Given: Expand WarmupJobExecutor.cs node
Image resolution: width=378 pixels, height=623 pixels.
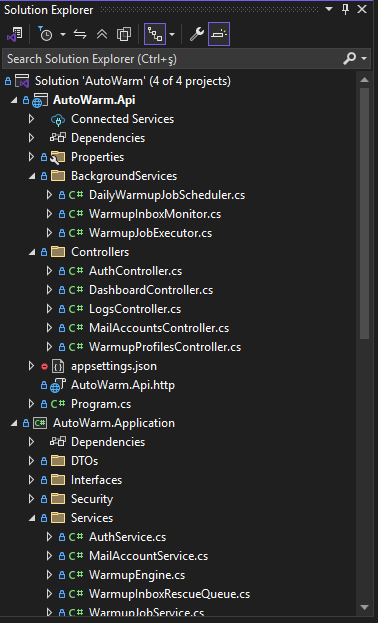Looking at the screenshot, I should click(x=49, y=233).
